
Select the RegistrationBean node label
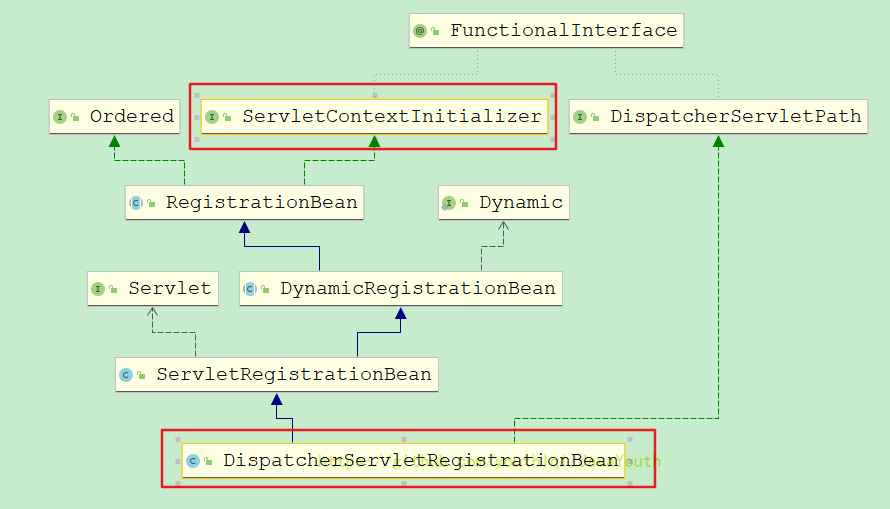(x=261, y=203)
